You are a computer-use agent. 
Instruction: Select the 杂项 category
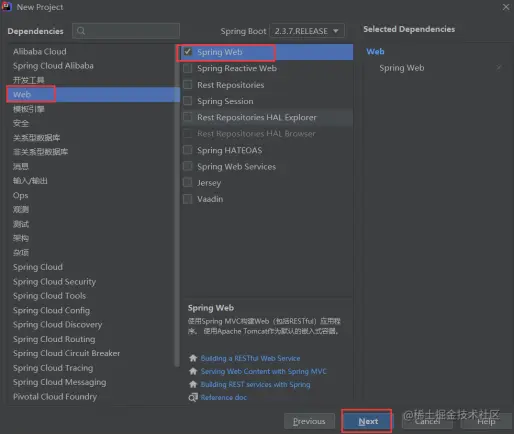[21, 252]
